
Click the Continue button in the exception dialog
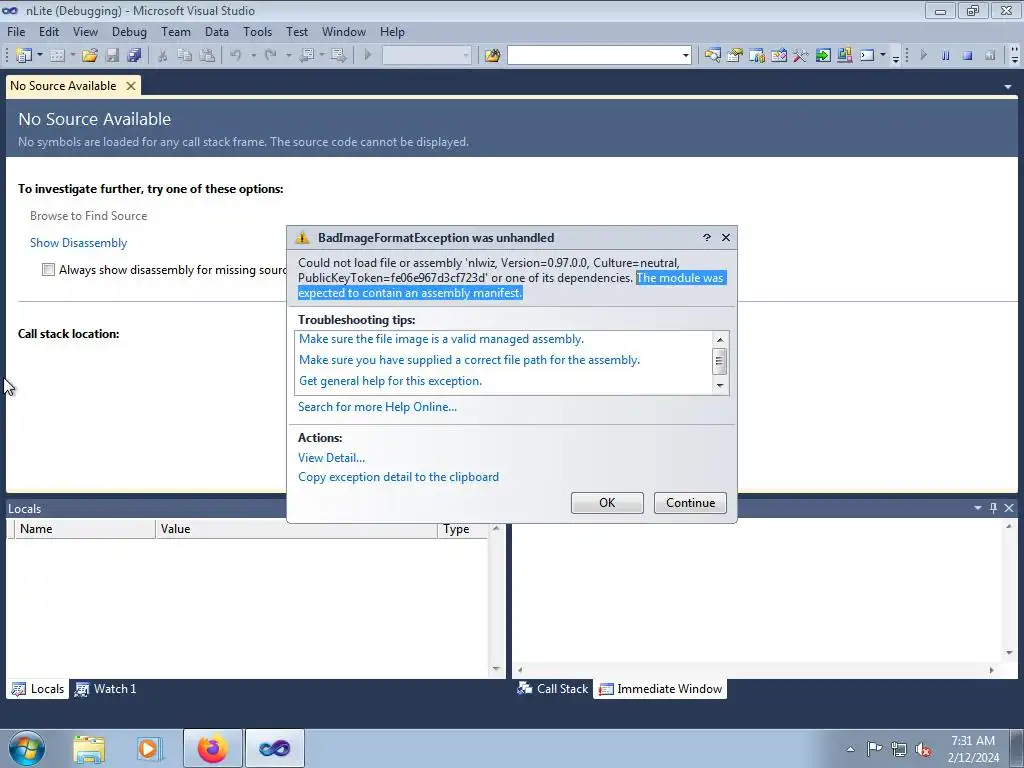690,503
